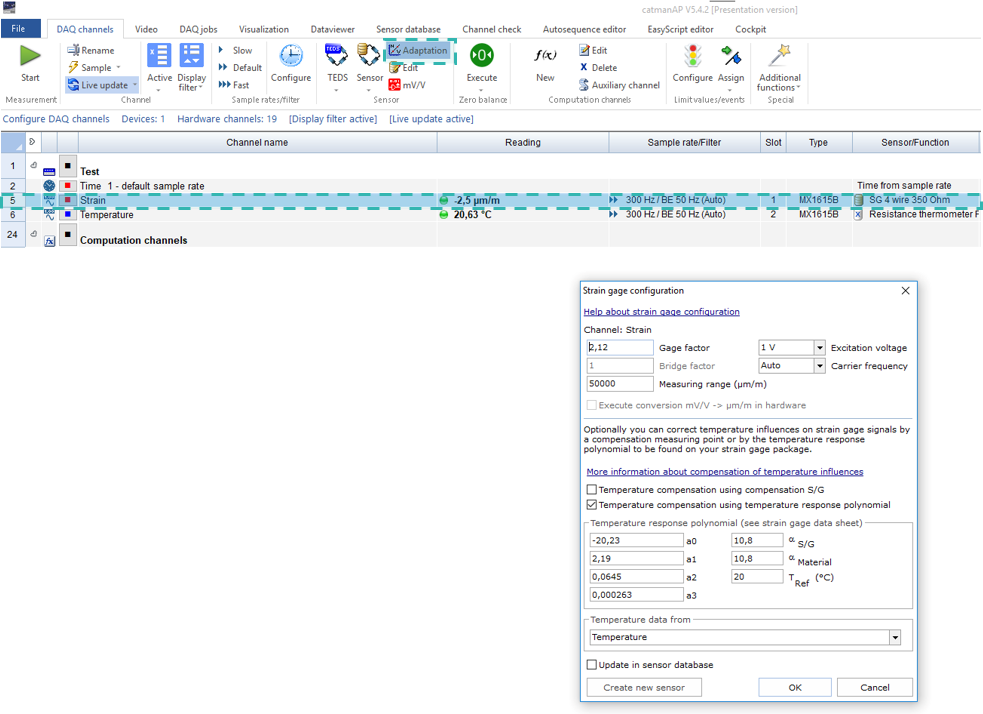Expand the Sample dropdown arrow
The width and height of the screenshot is (983, 714).
118,68
